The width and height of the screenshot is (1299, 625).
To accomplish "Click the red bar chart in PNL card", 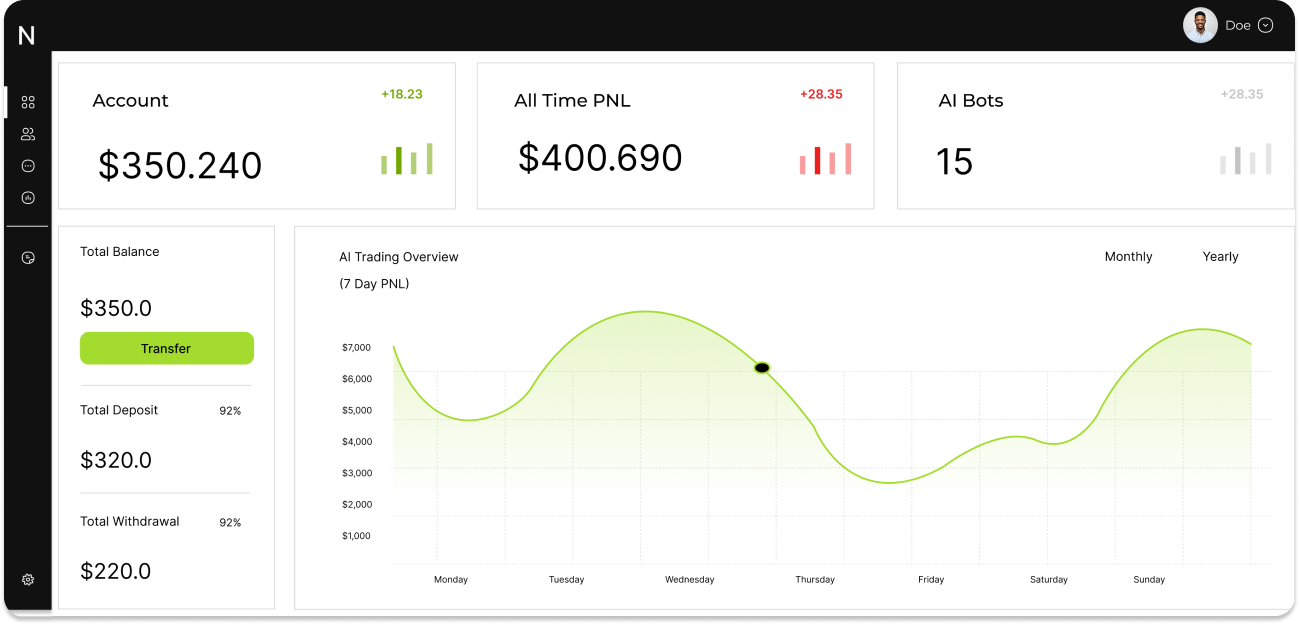I will click(825, 159).
